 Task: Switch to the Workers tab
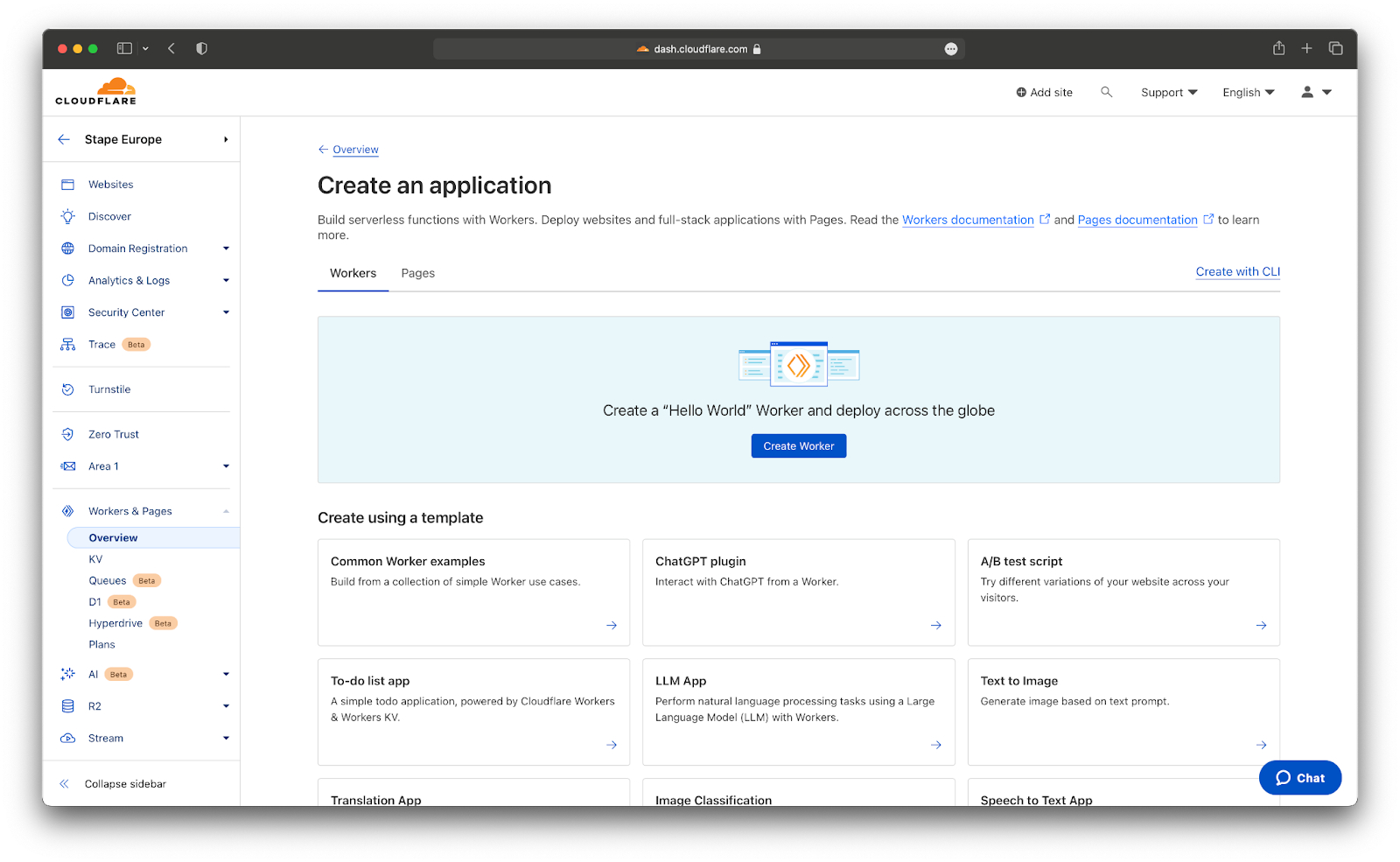(353, 273)
